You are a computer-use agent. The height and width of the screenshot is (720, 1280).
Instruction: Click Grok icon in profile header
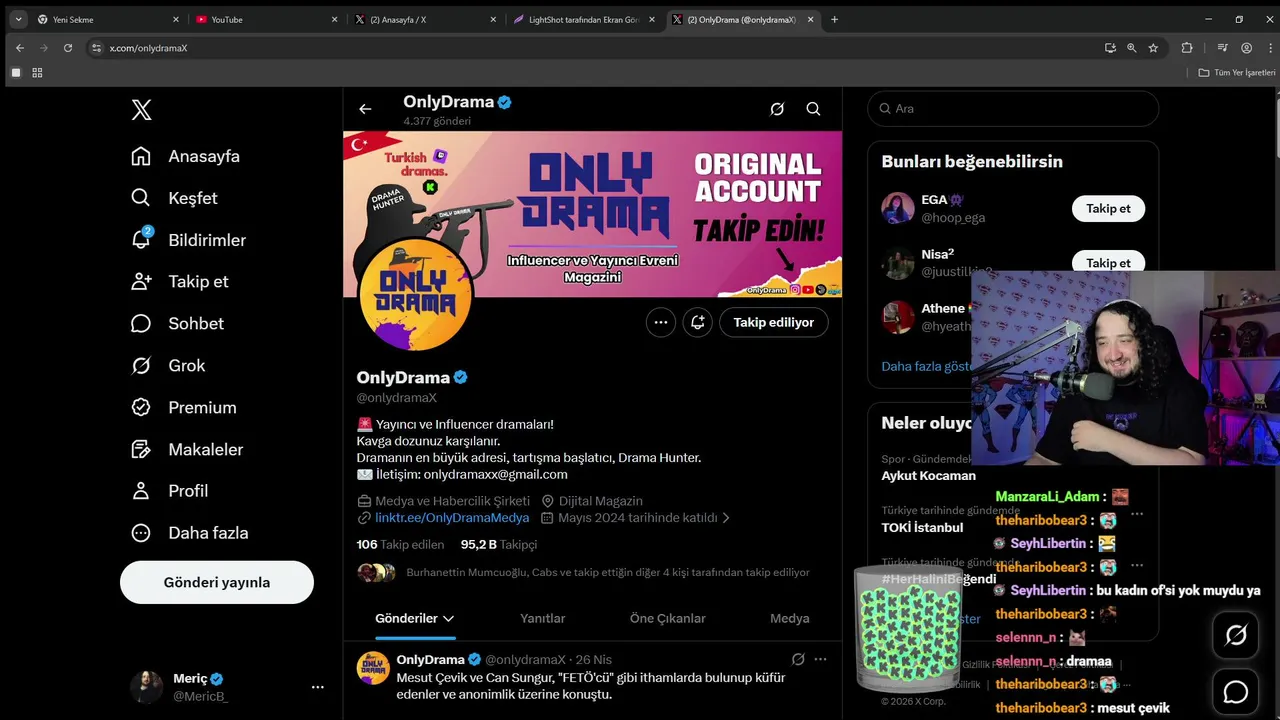[777, 109]
